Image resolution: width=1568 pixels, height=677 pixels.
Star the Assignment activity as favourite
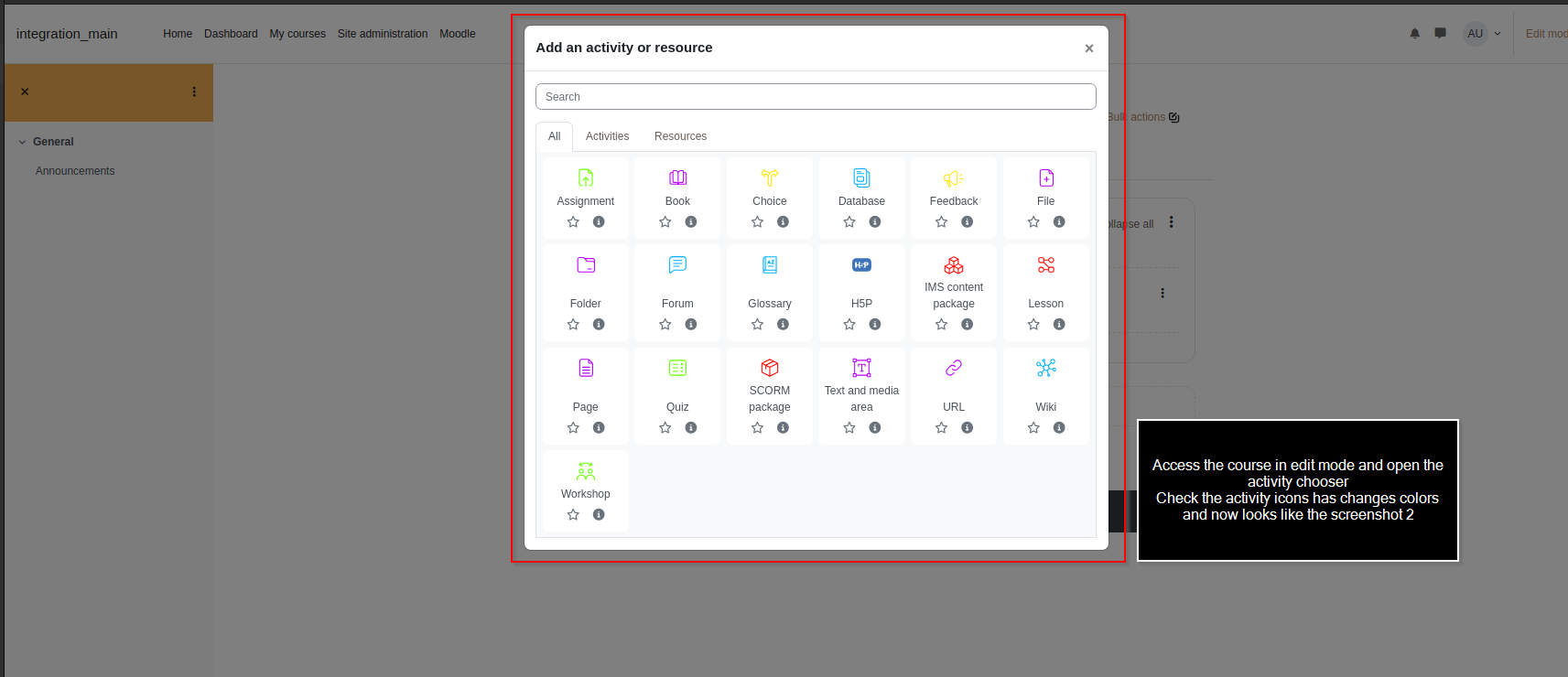tap(573, 222)
